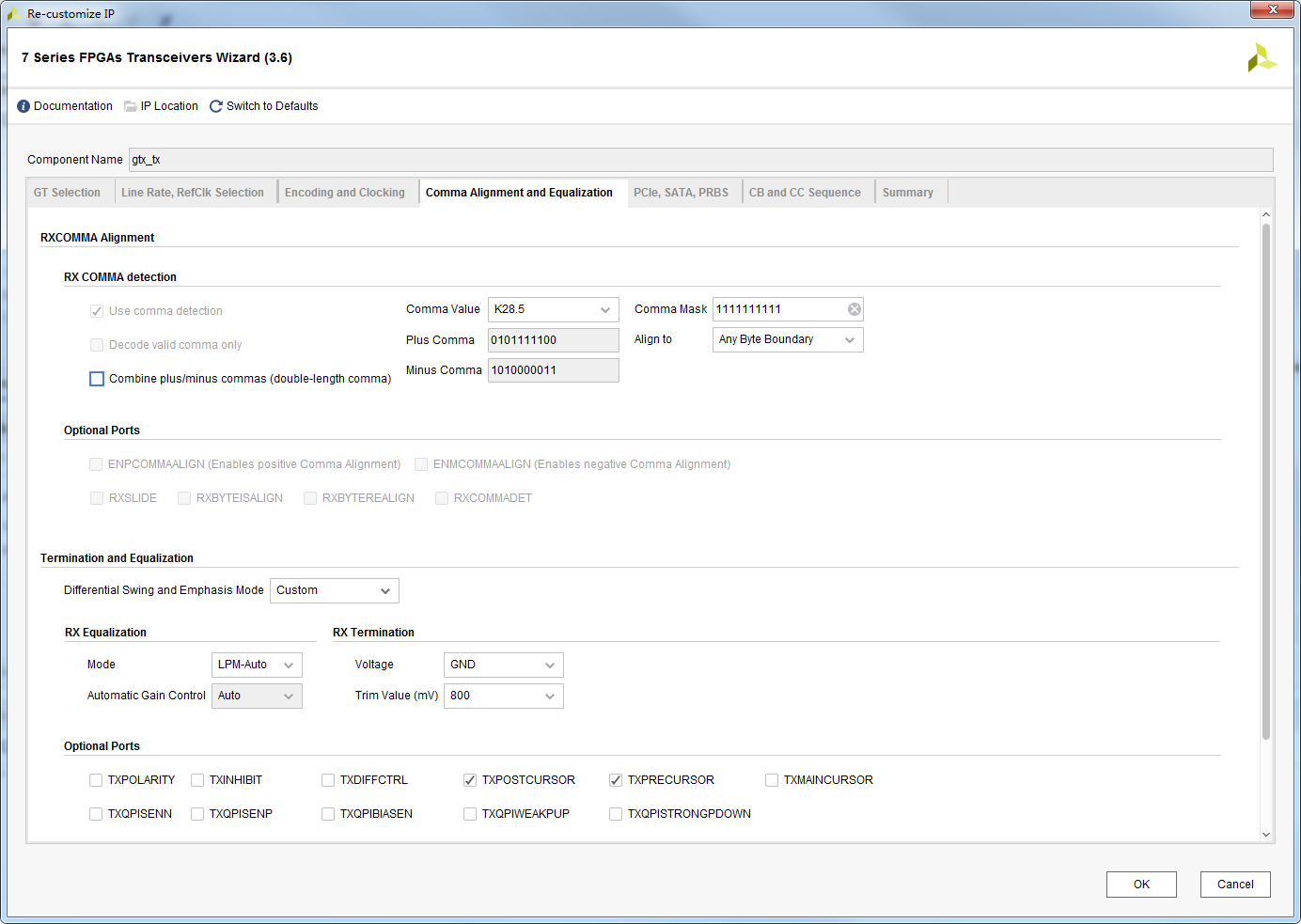The height and width of the screenshot is (924, 1301).
Task: Click the Component Name field
Action: 700,160
